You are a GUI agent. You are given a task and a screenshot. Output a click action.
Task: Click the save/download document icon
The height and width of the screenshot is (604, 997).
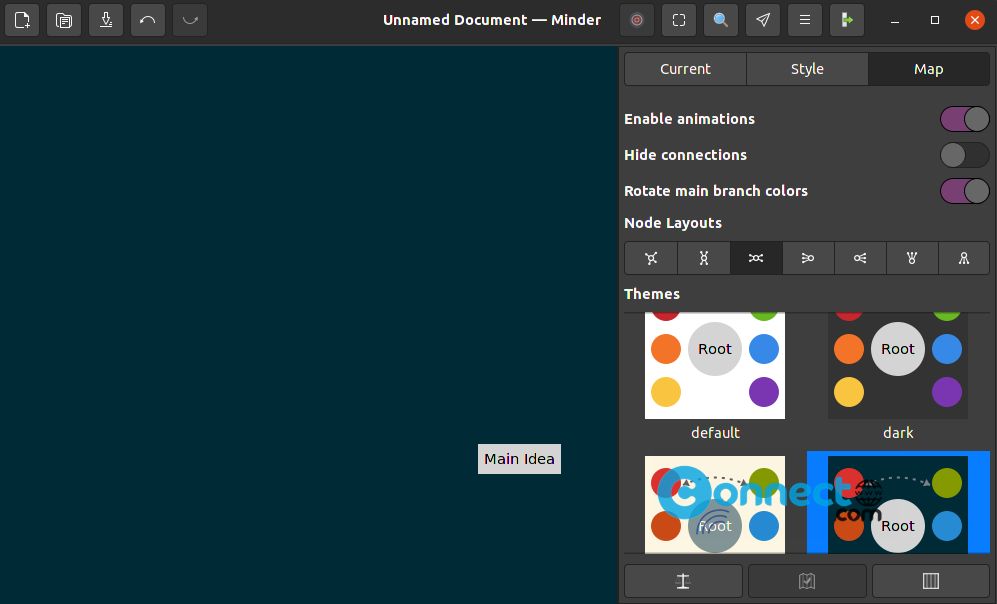coord(106,20)
